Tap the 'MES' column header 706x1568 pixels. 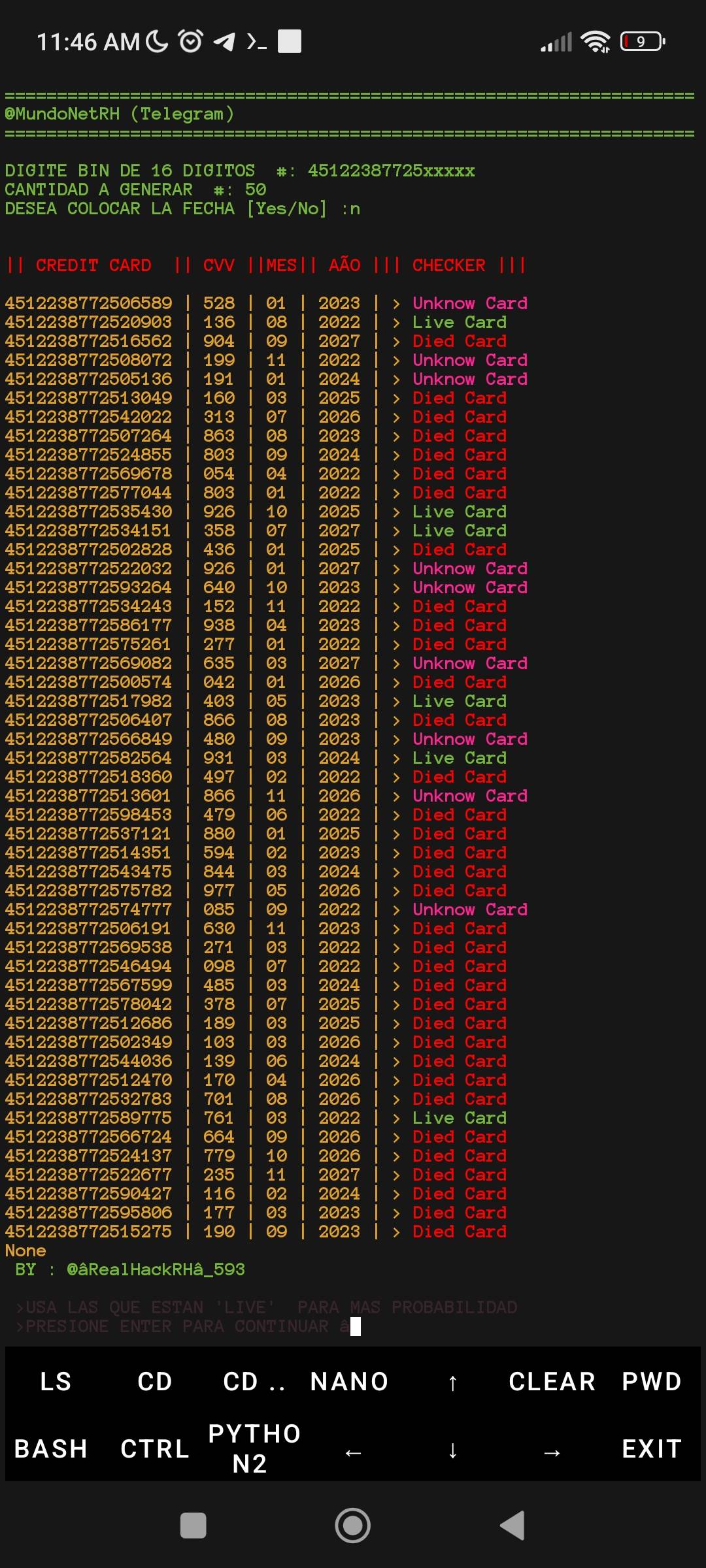tap(282, 266)
